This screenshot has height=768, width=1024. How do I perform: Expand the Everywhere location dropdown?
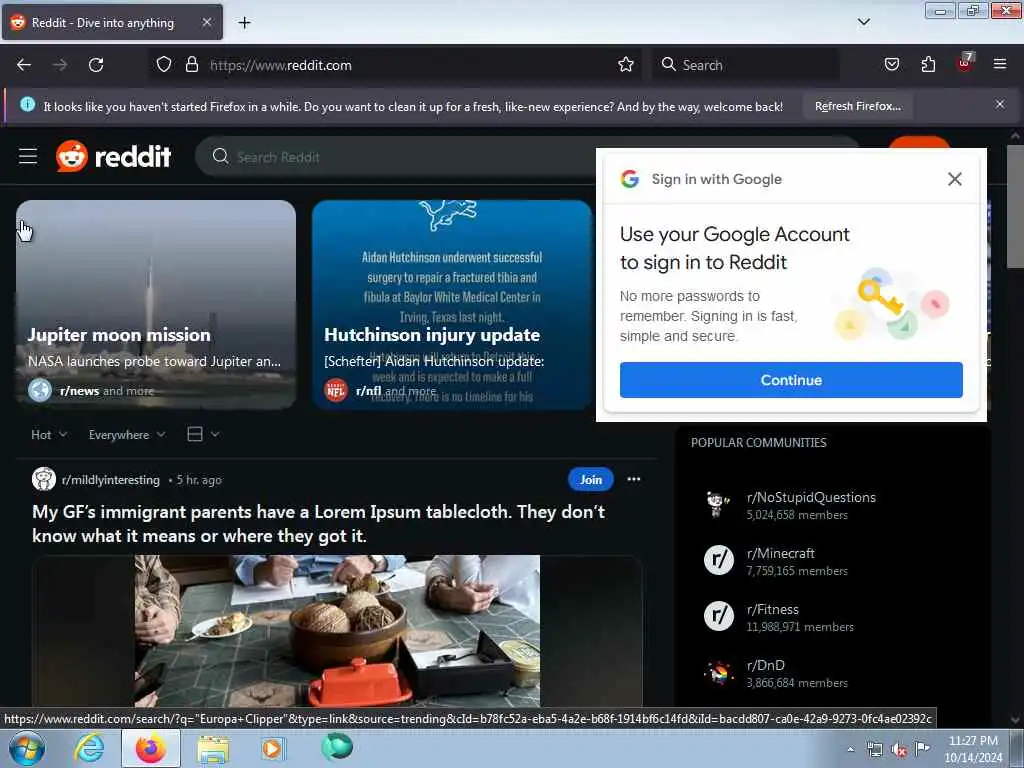pos(127,434)
